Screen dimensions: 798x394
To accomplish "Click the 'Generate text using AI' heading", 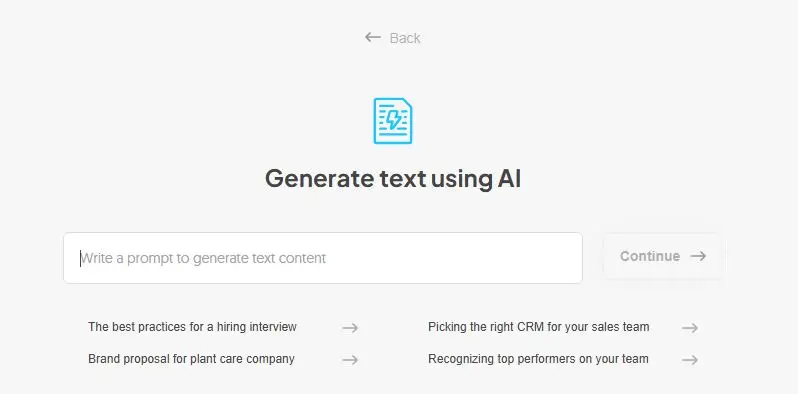I will 393,179.
